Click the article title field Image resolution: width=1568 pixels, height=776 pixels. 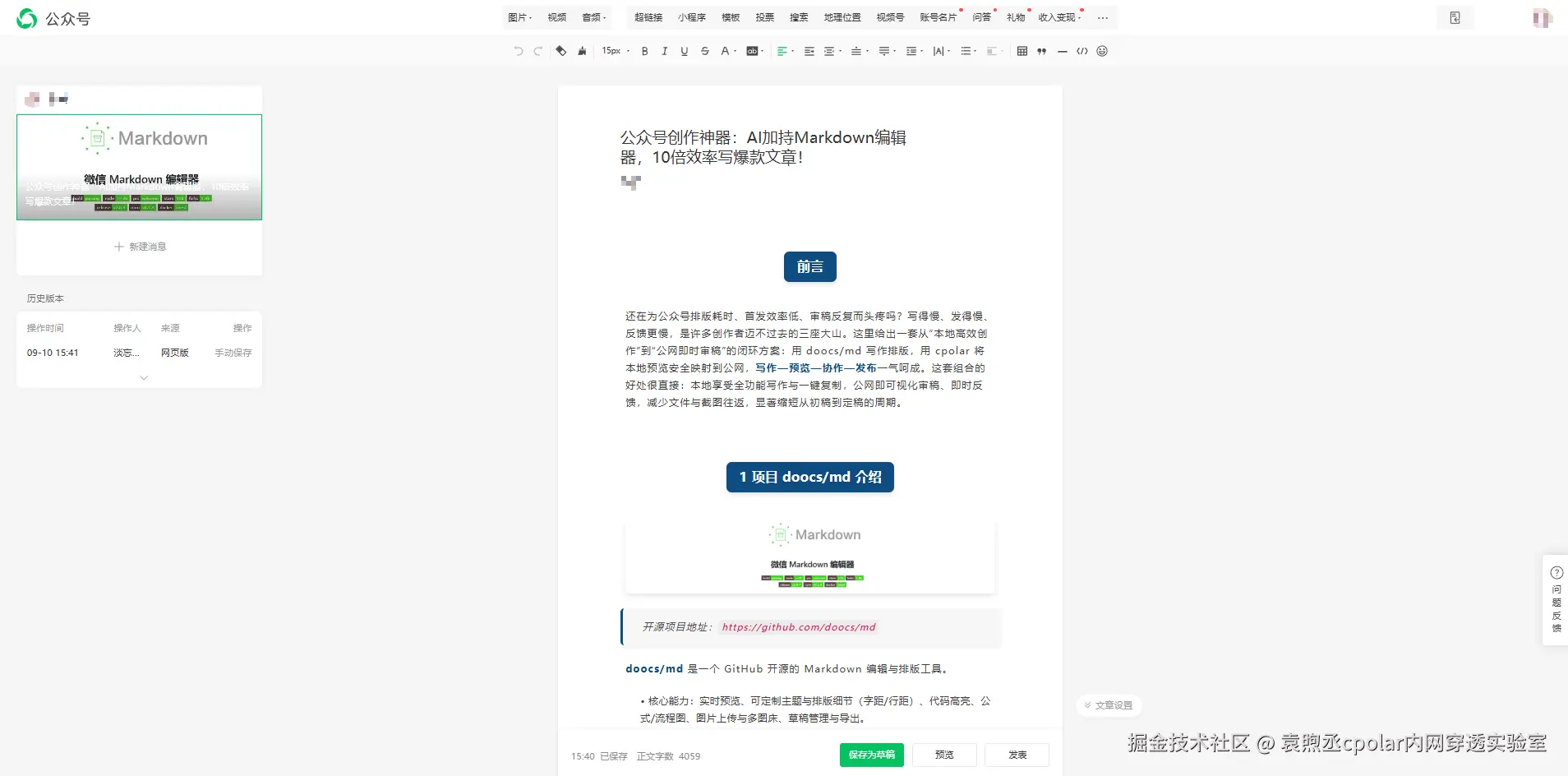click(763, 147)
